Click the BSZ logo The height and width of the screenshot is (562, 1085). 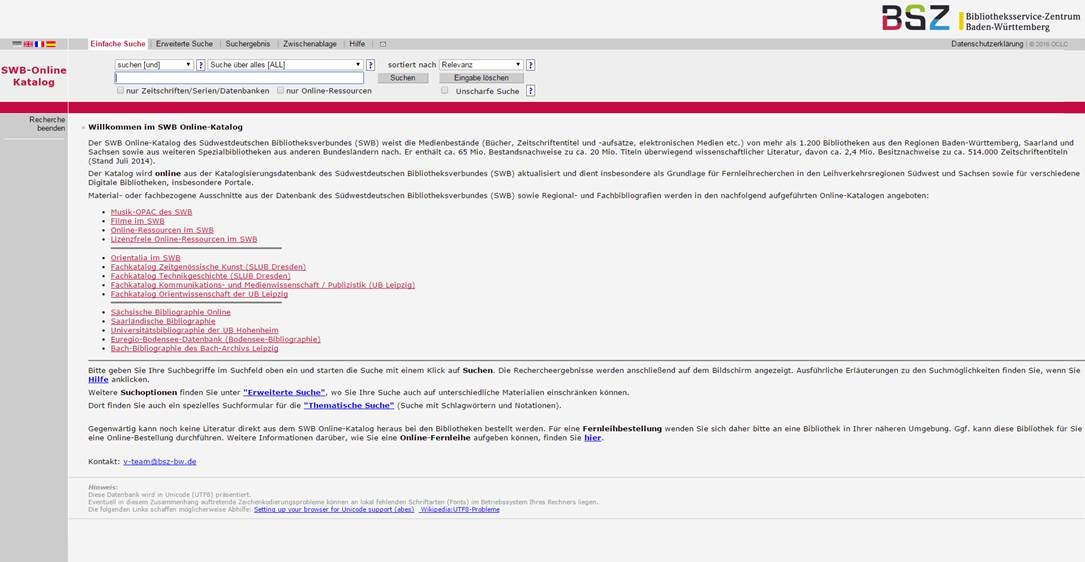coord(981,19)
